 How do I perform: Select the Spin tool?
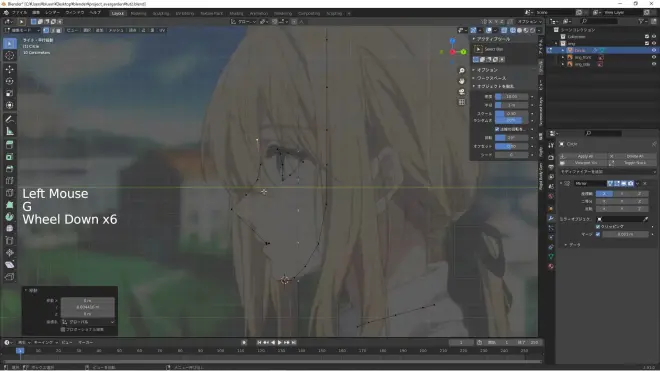(x=10, y=217)
